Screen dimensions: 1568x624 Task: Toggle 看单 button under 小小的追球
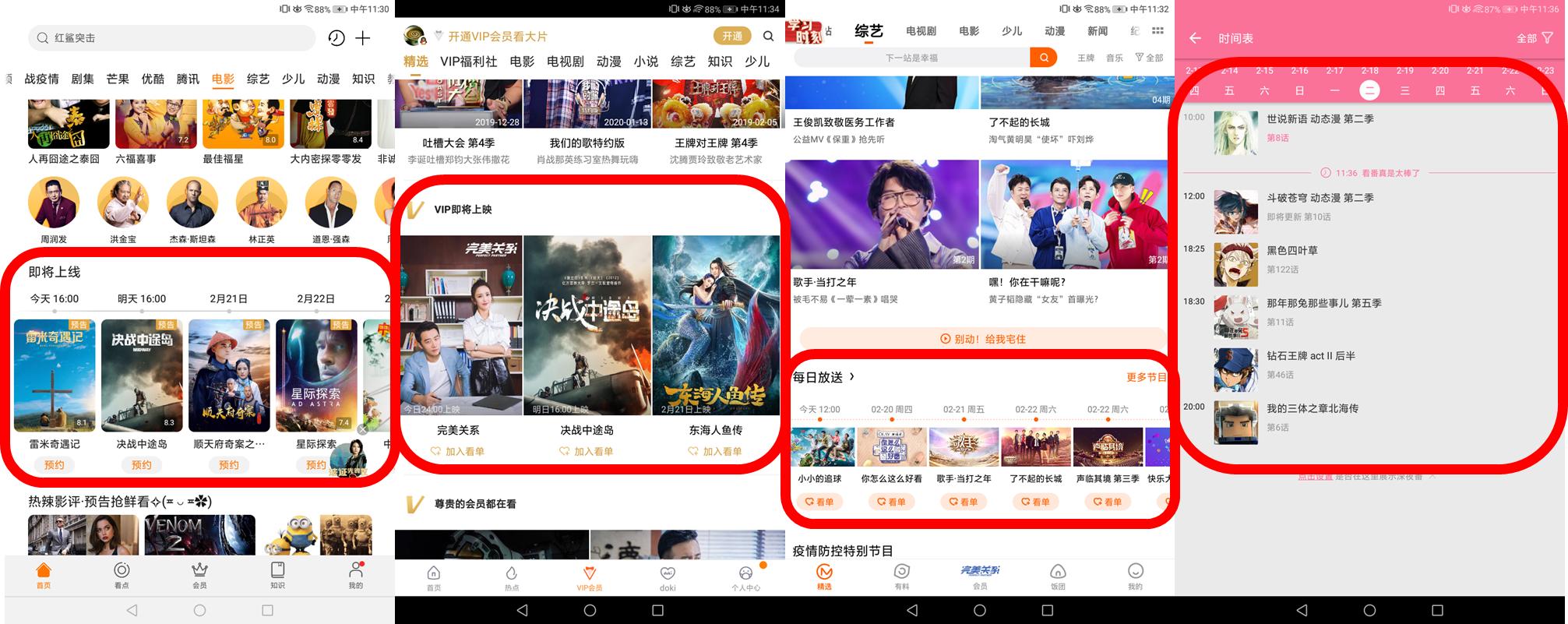coord(819,502)
